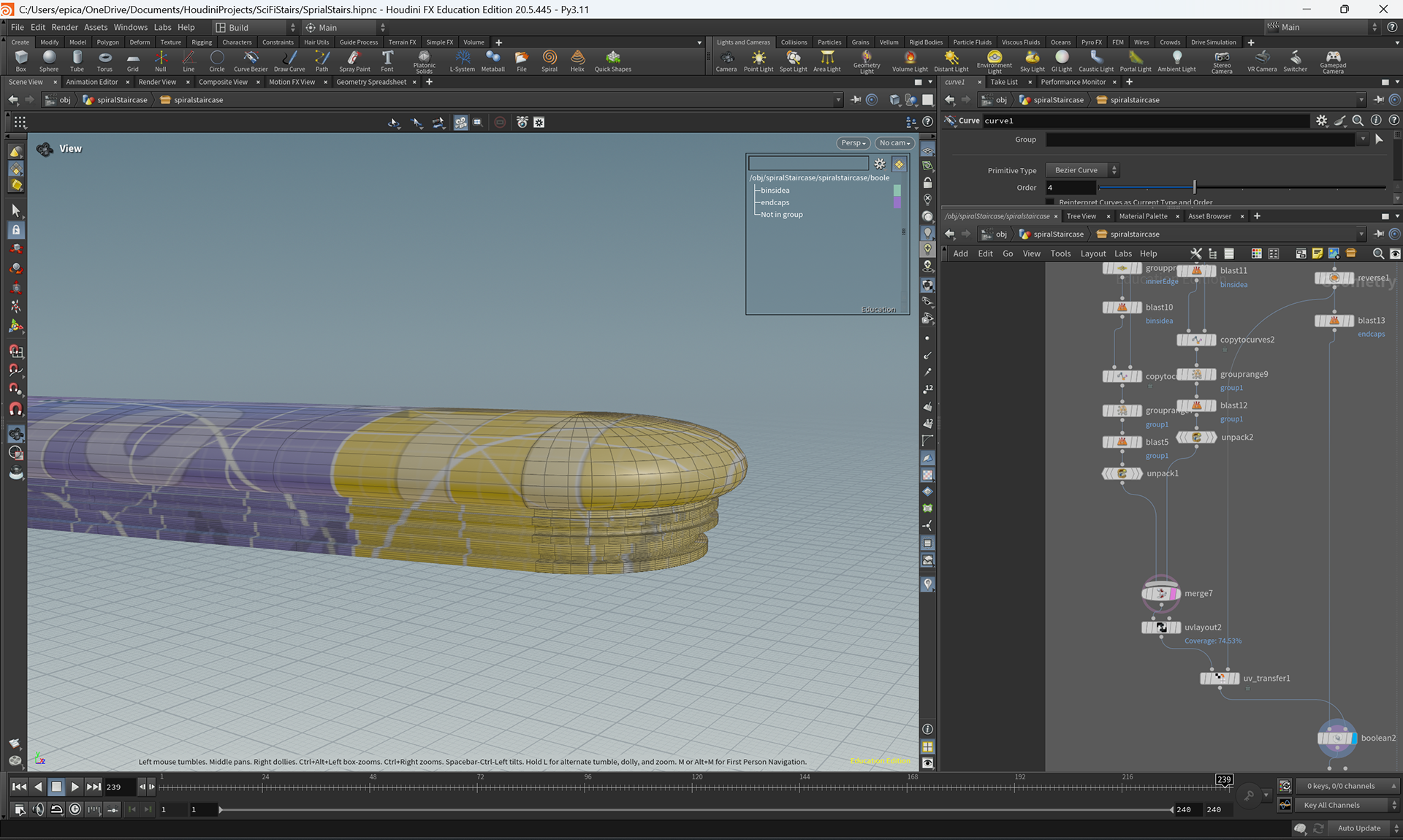Viewport: 1403px width, 840px height.
Task: Open the Build desktop dropdown
Action: [x=255, y=28]
